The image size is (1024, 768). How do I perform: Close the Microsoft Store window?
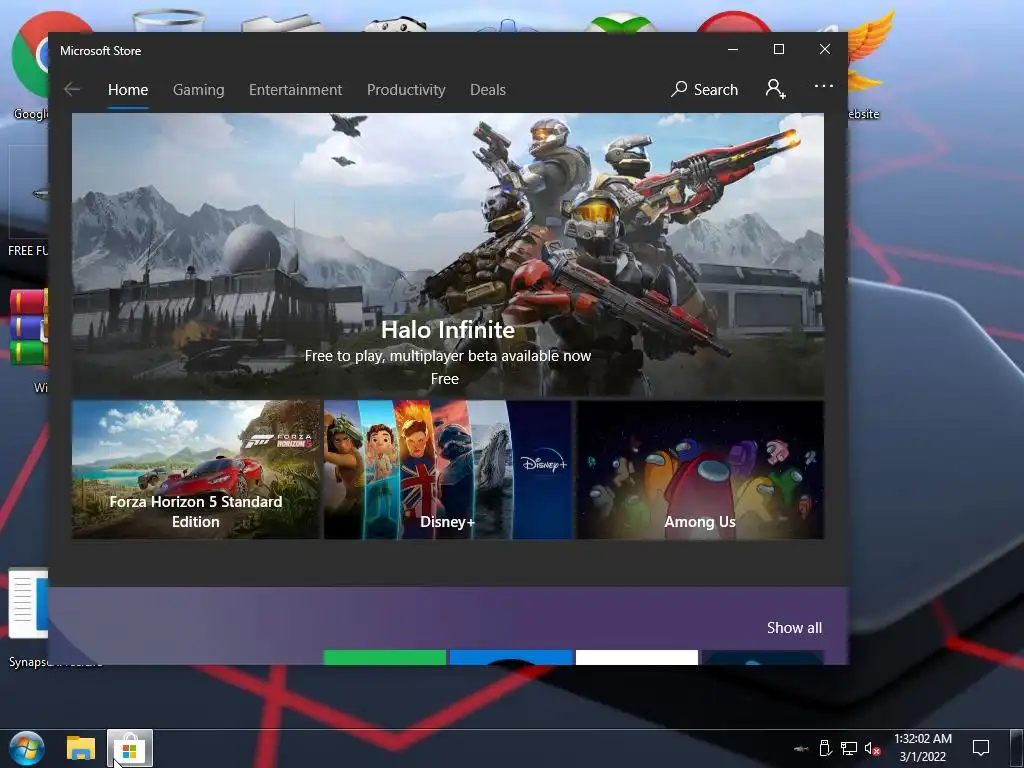(825, 50)
